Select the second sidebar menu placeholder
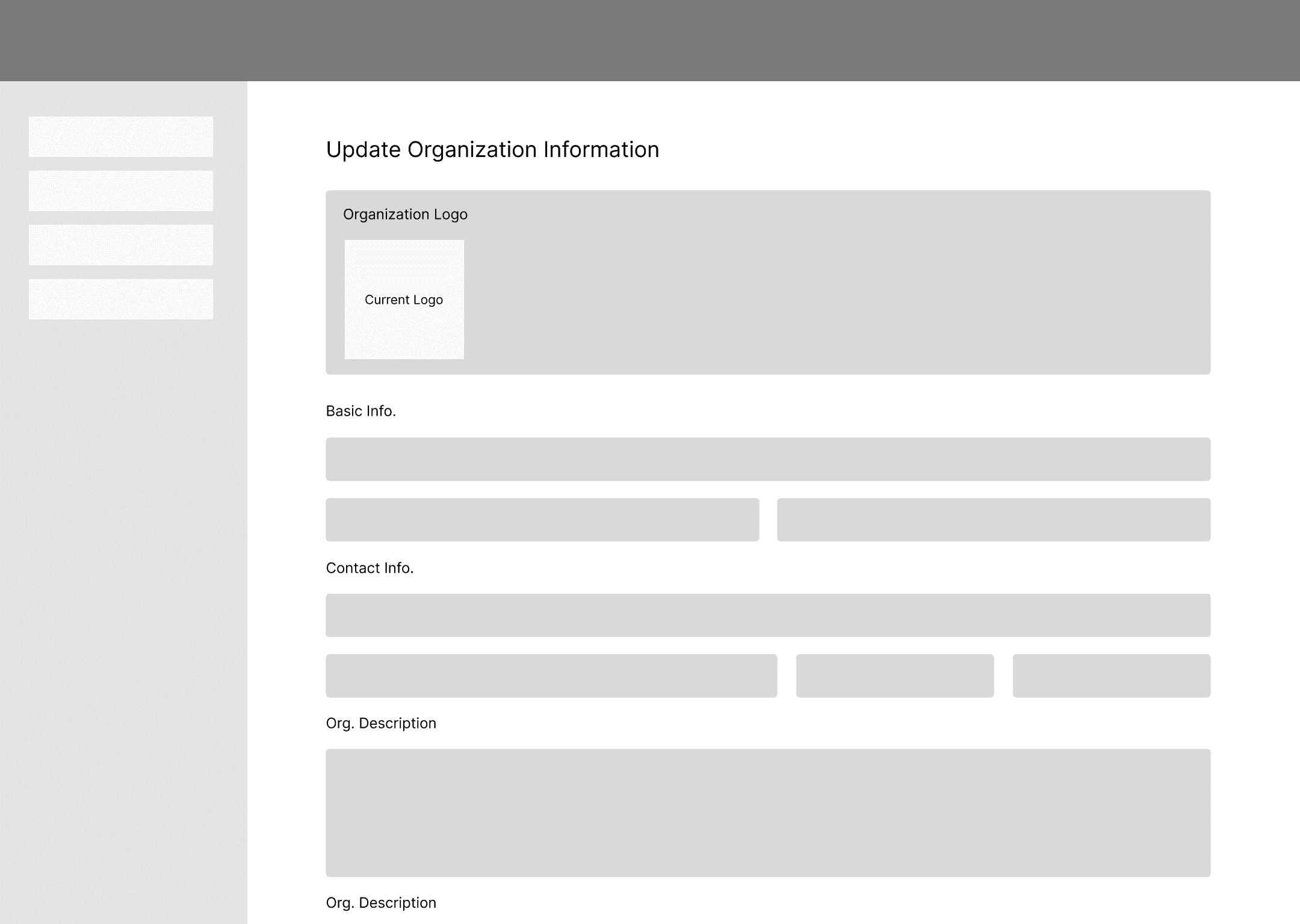Screen dimensions: 1300x924 (x=120, y=191)
